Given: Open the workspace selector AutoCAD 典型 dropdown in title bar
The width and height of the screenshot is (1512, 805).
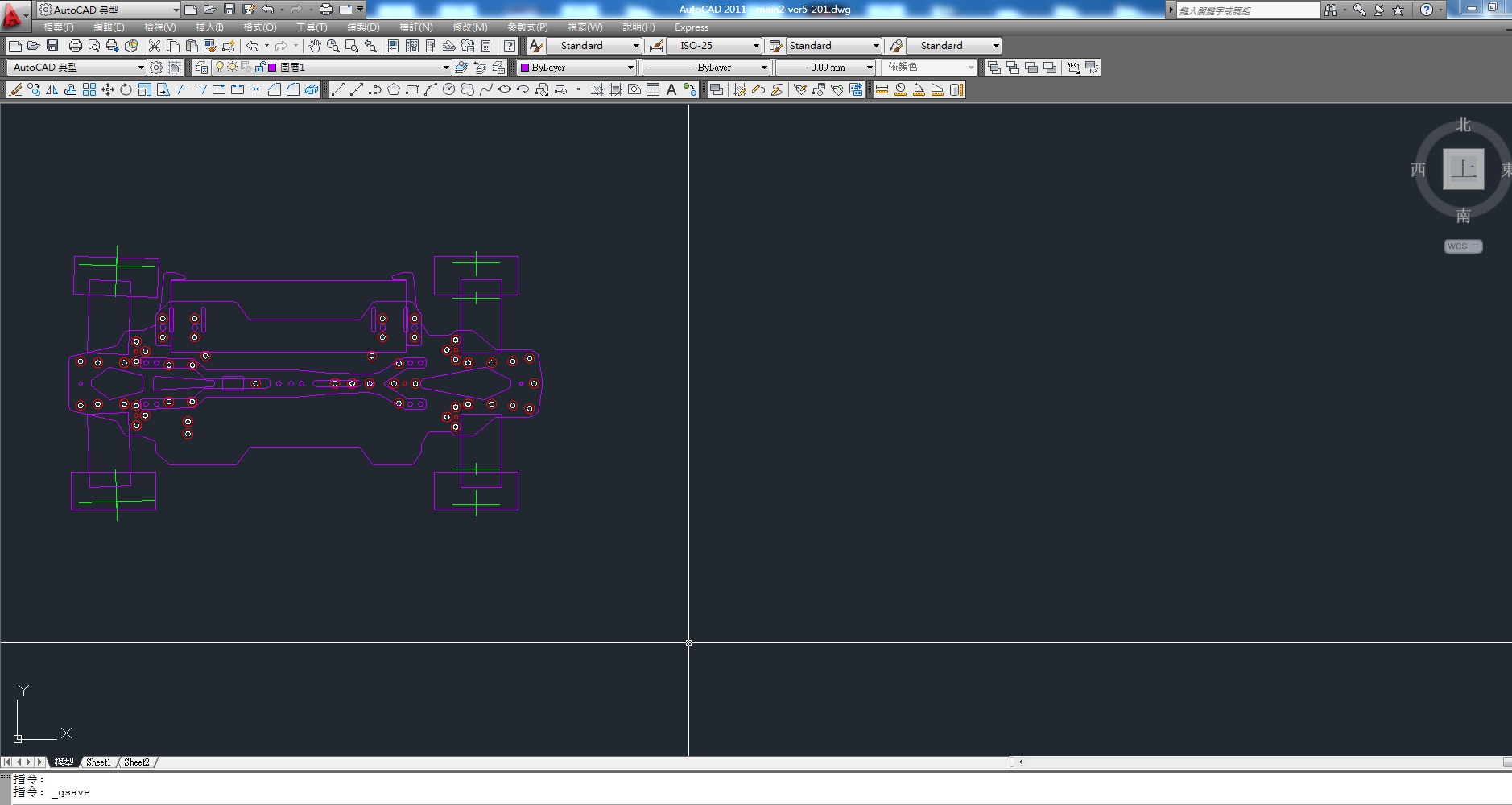Looking at the screenshot, I should (109, 10).
